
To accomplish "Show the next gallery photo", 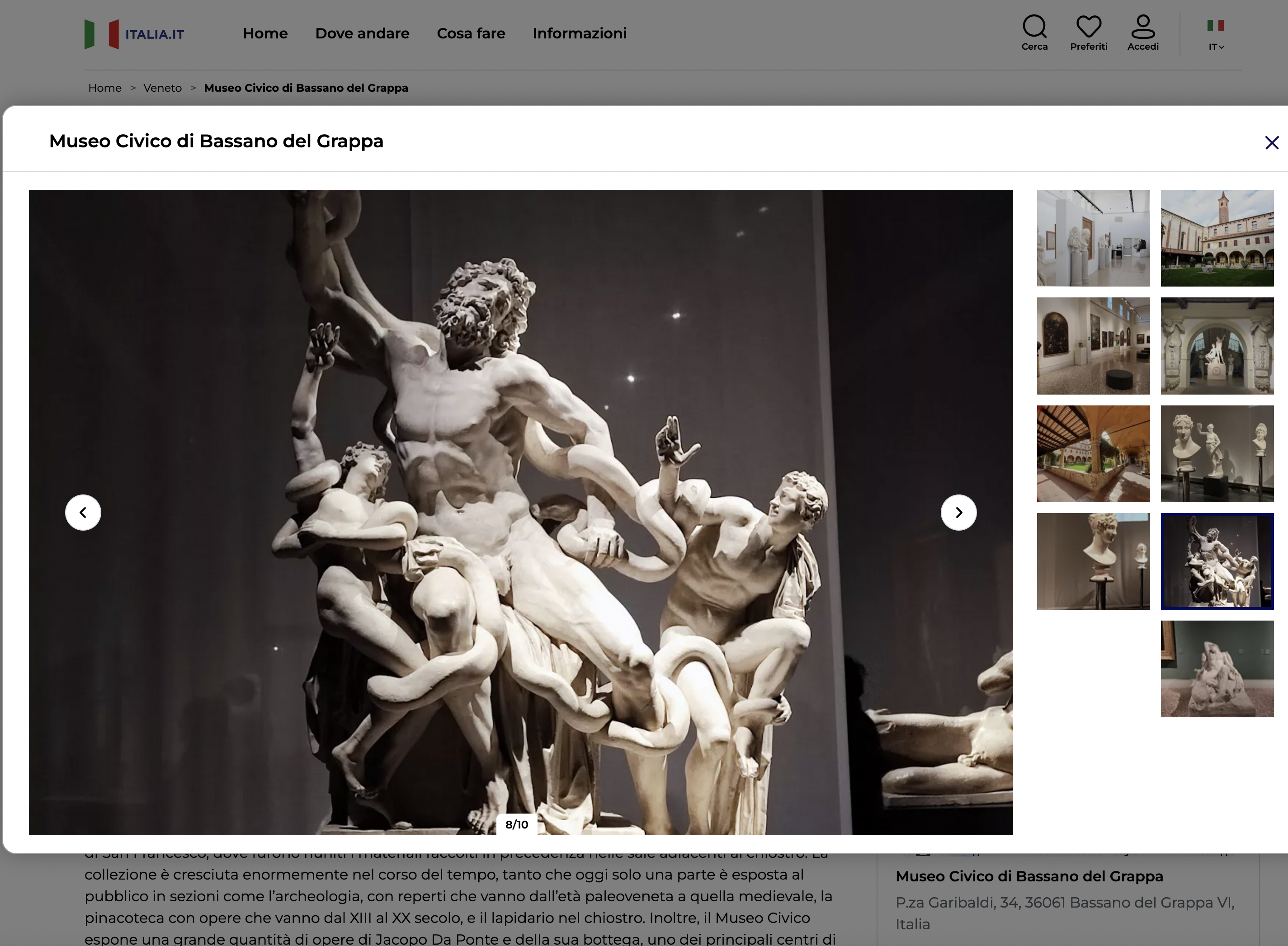I will (959, 513).
